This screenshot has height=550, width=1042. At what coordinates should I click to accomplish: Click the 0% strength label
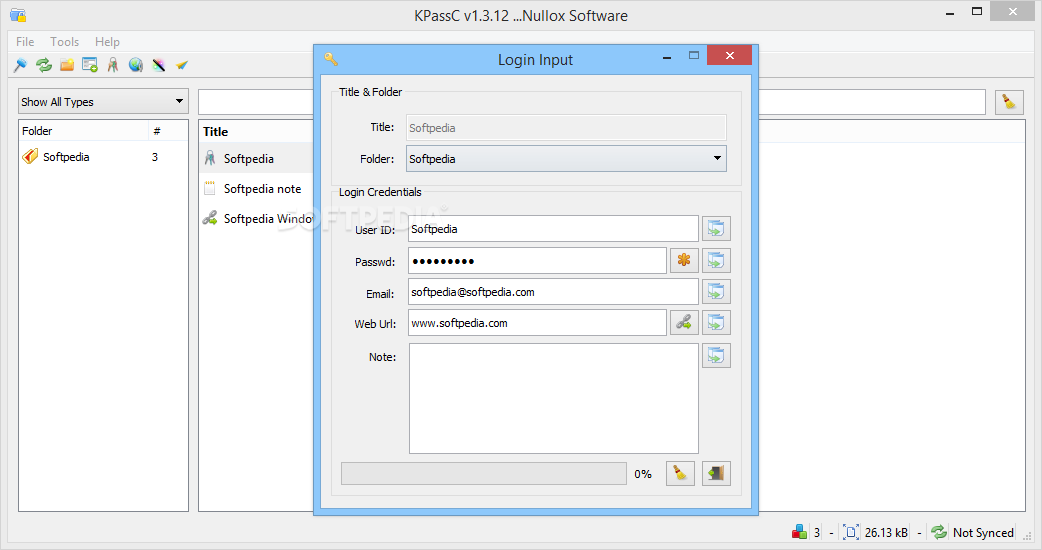click(643, 474)
